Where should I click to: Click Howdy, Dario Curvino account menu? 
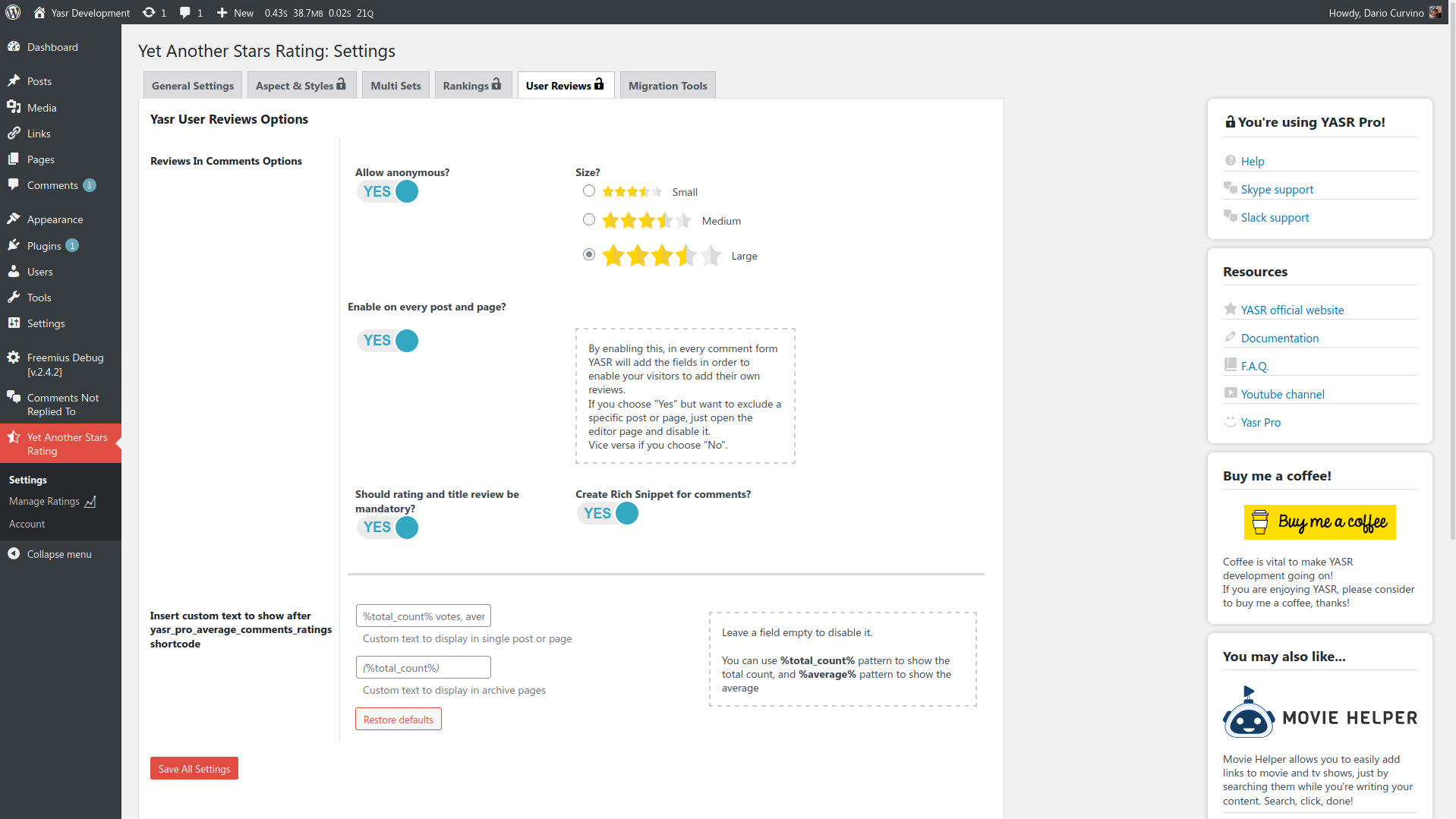click(1385, 12)
